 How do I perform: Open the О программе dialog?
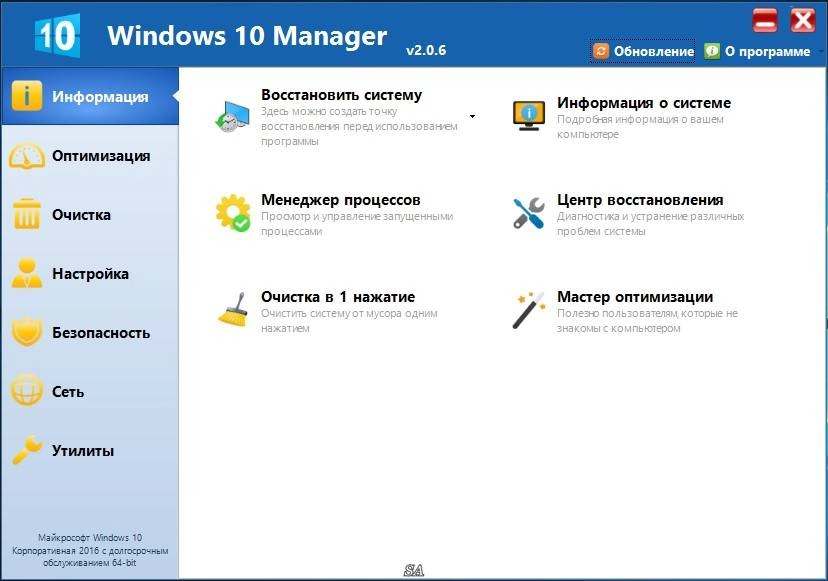pos(757,51)
